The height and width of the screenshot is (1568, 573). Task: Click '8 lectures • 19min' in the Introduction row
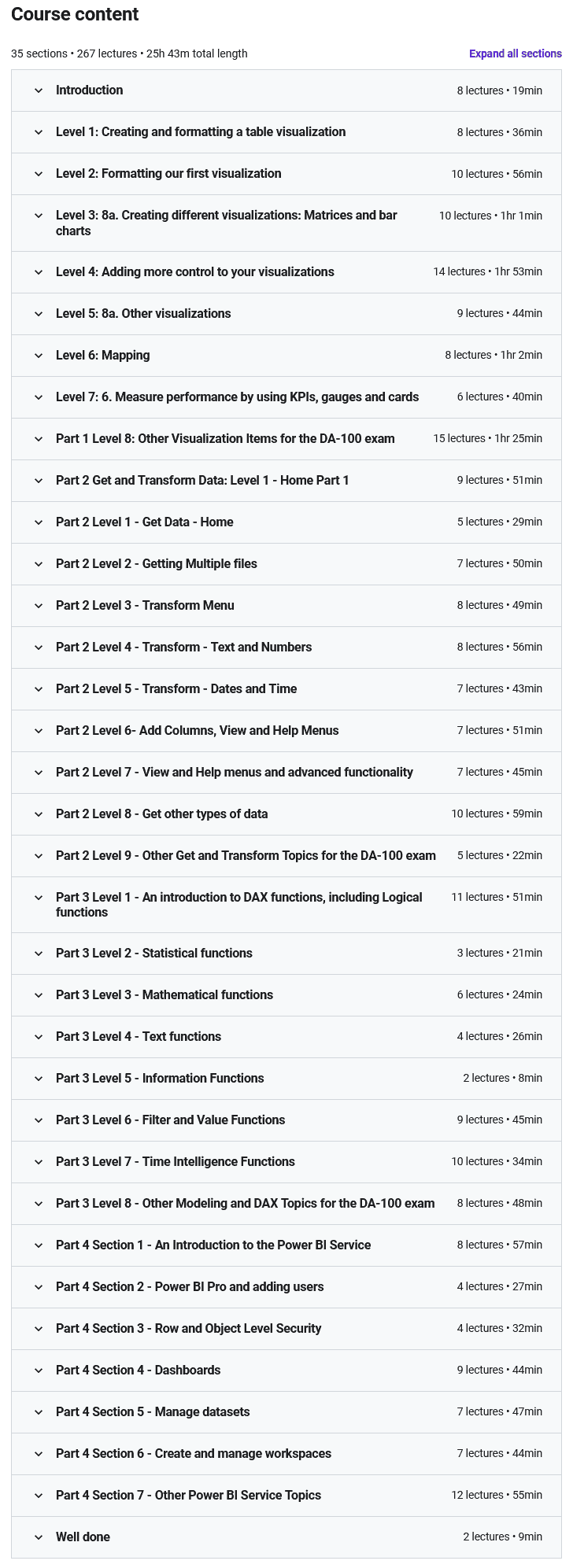(x=500, y=90)
